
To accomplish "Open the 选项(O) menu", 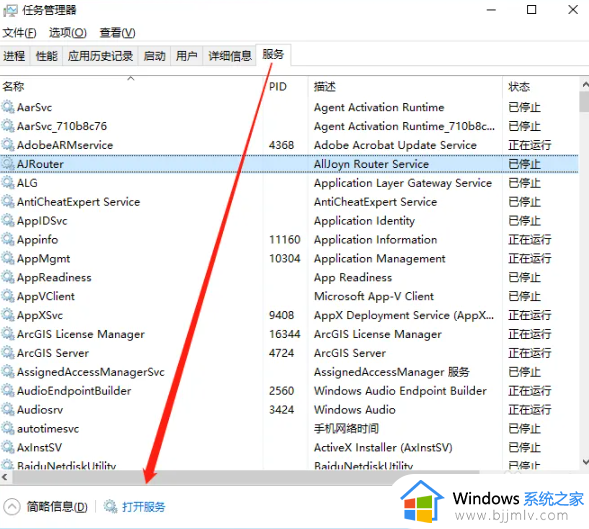I will pos(68,33).
